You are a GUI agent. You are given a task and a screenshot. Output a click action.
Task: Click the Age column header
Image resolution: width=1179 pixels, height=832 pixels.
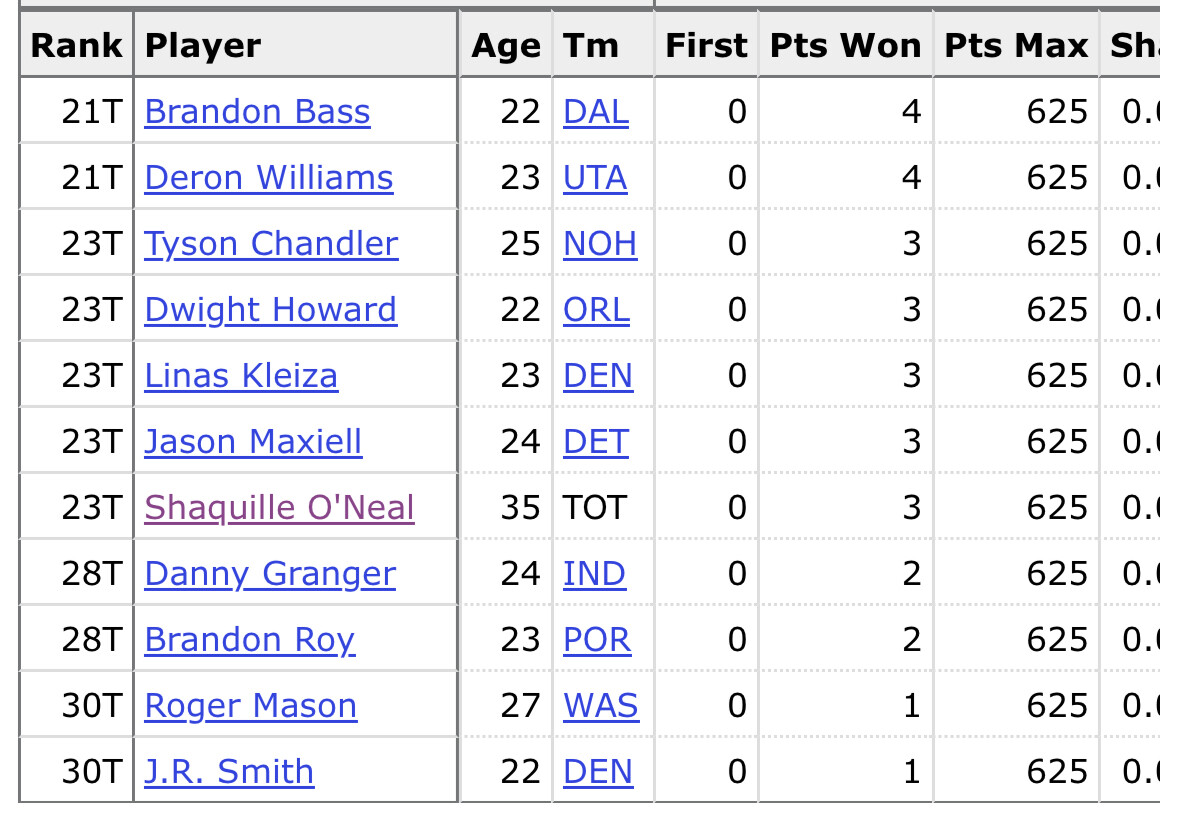coord(506,46)
